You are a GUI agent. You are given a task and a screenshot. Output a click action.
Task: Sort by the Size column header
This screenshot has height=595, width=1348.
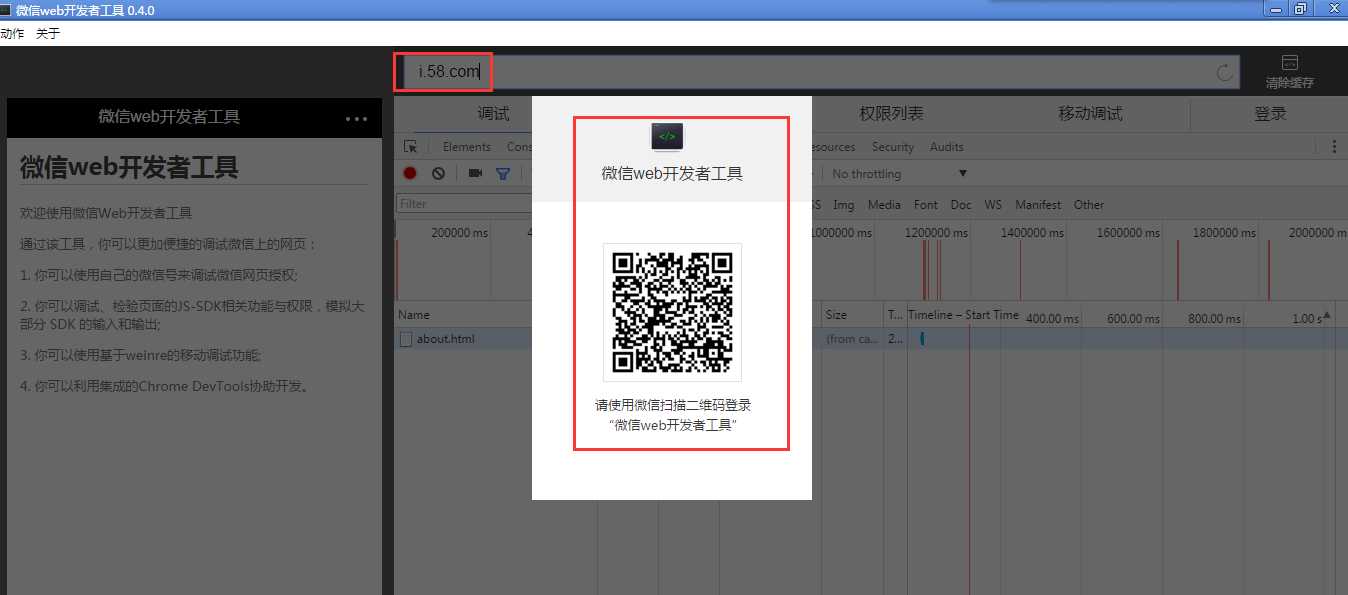[836, 315]
